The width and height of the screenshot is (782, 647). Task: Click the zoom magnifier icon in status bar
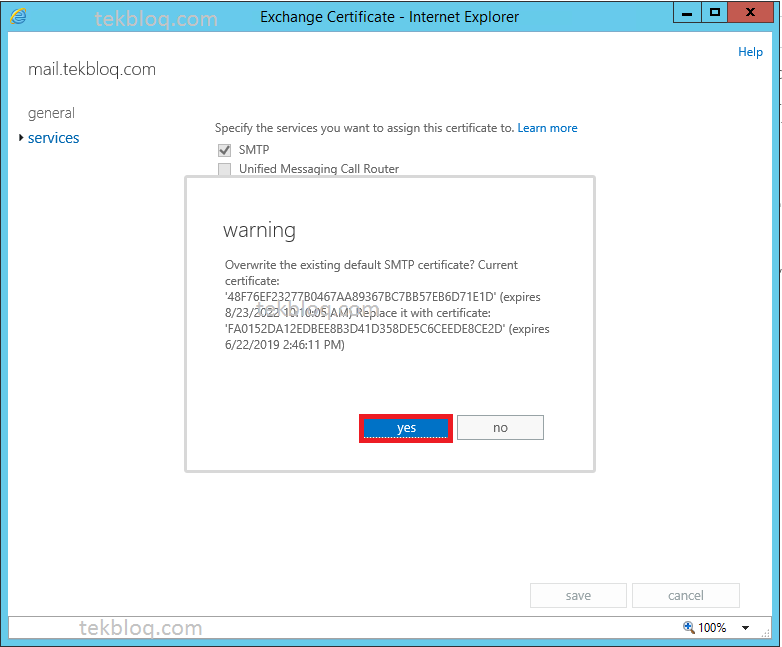689,627
